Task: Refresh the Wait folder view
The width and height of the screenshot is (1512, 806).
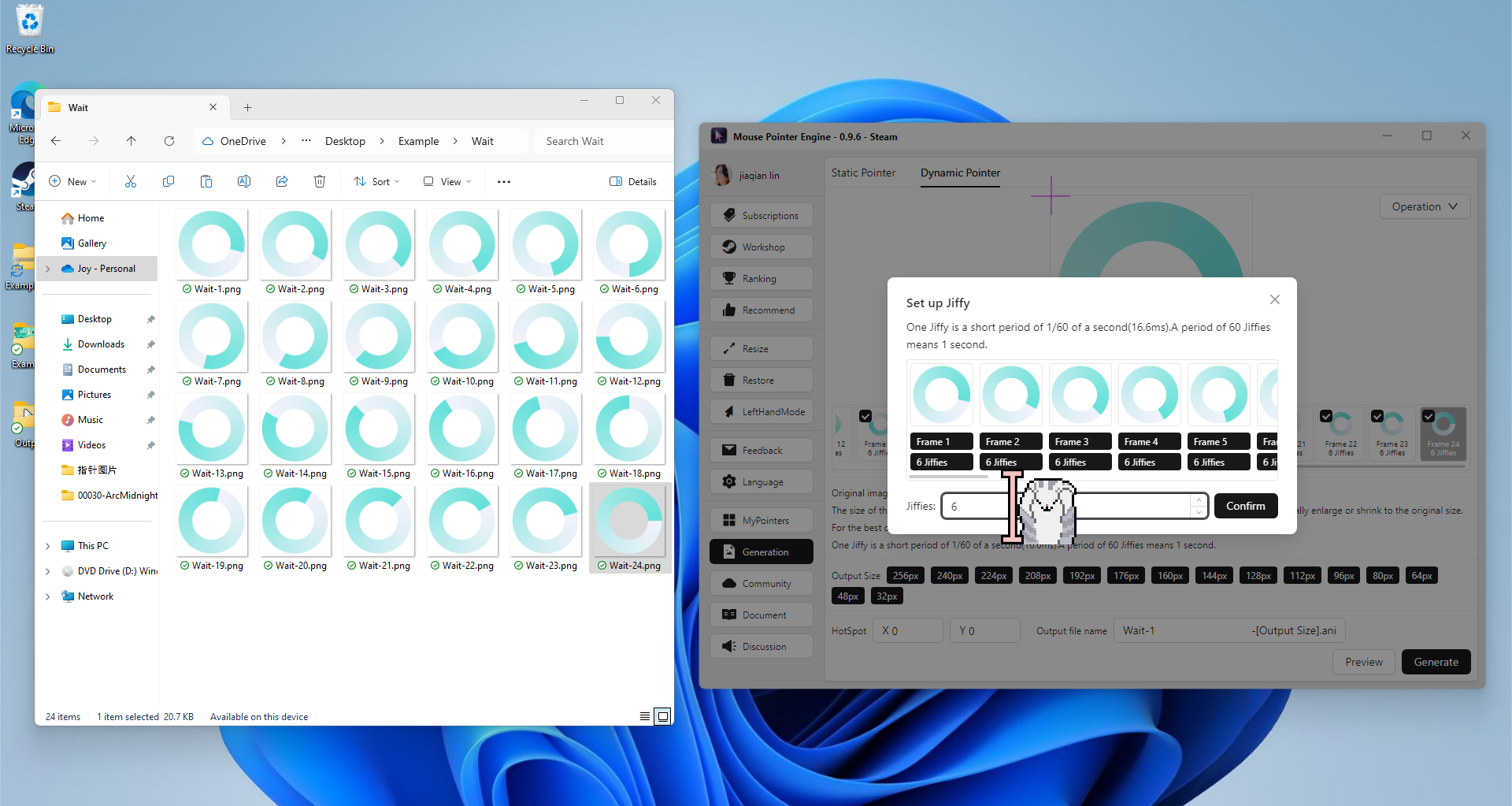Action: pyautogui.click(x=169, y=141)
